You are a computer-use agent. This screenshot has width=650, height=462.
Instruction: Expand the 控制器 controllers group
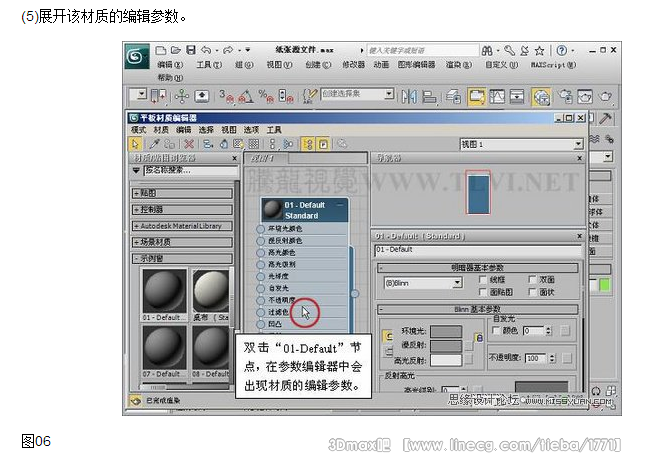pos(182,209)
